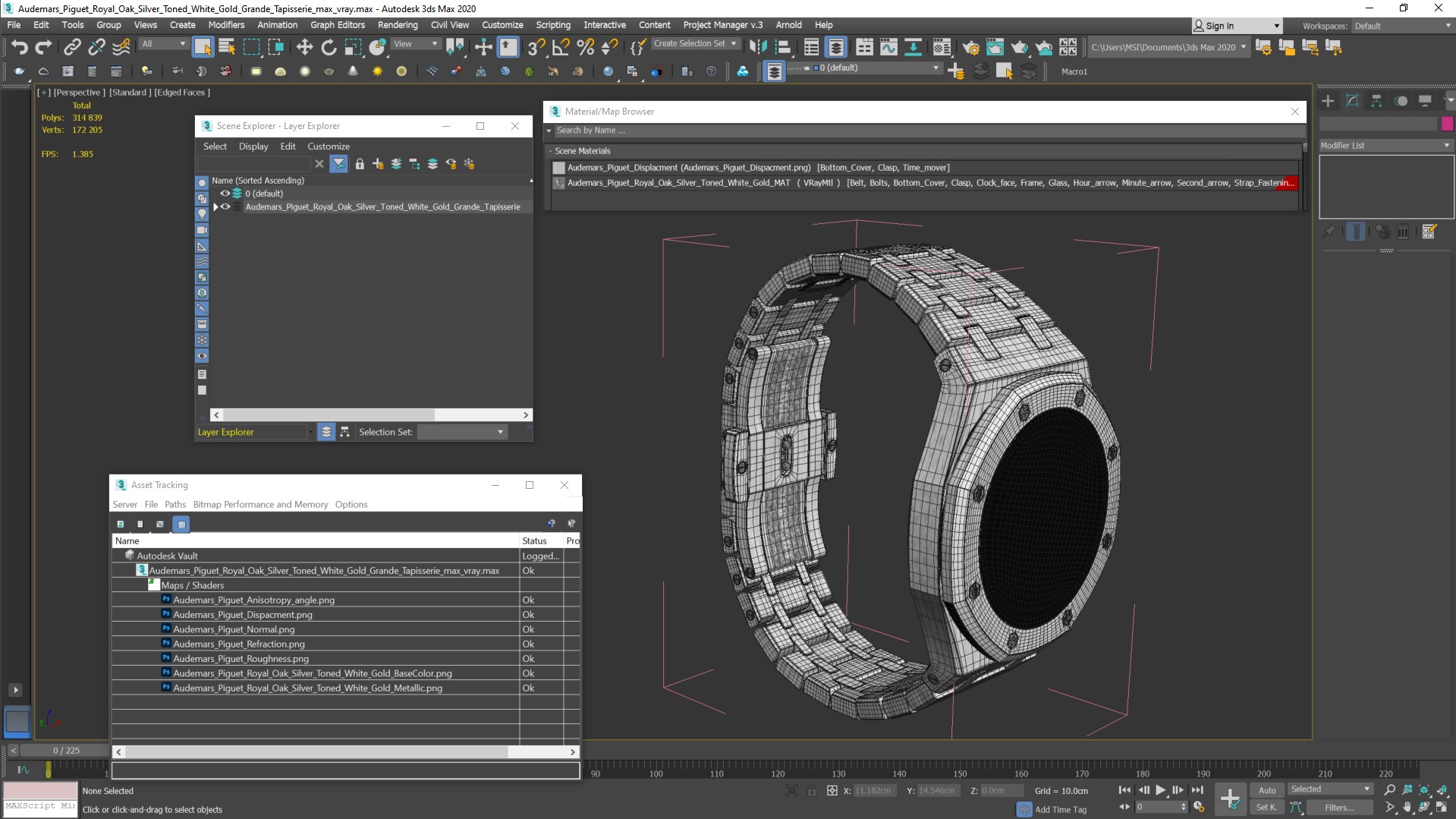Viewport: 1456px width, 819px height.
Task: Open the selection filter 'All' dropdown
Action: [x=163, y=44]
